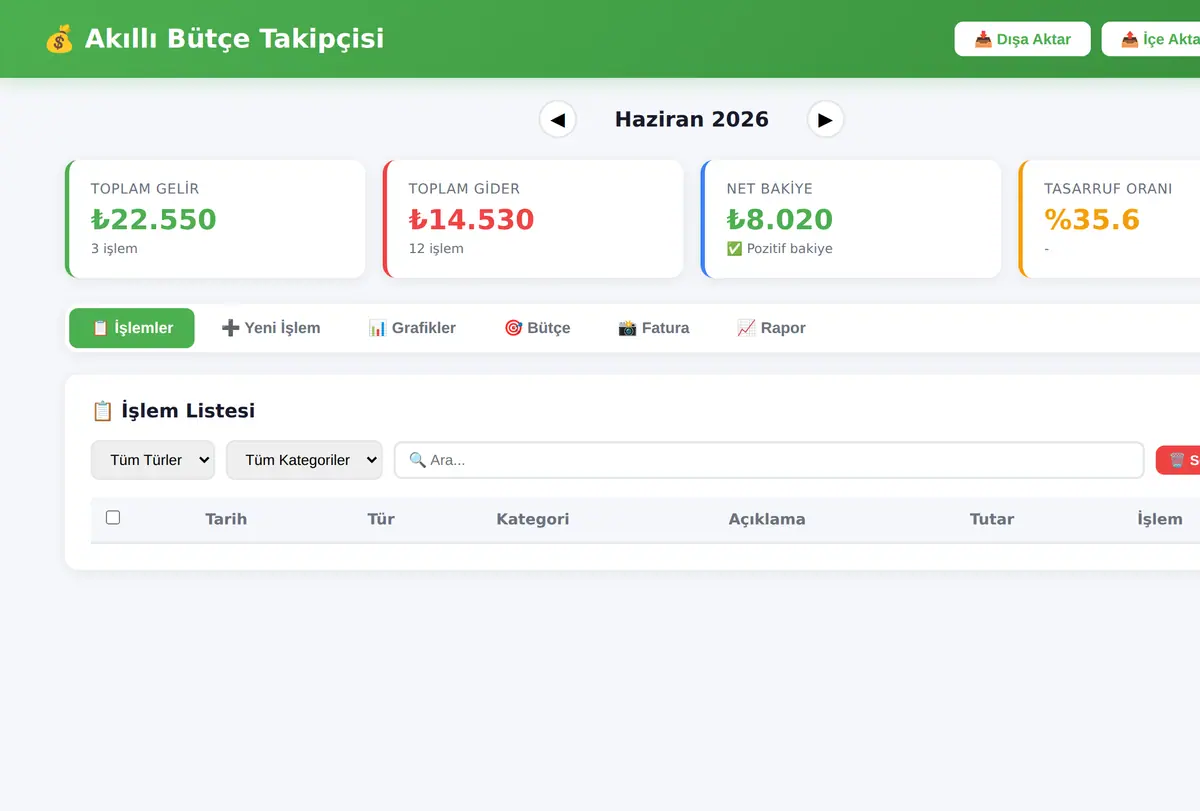Click the '3 işlem' count text

tap(114, 249)
